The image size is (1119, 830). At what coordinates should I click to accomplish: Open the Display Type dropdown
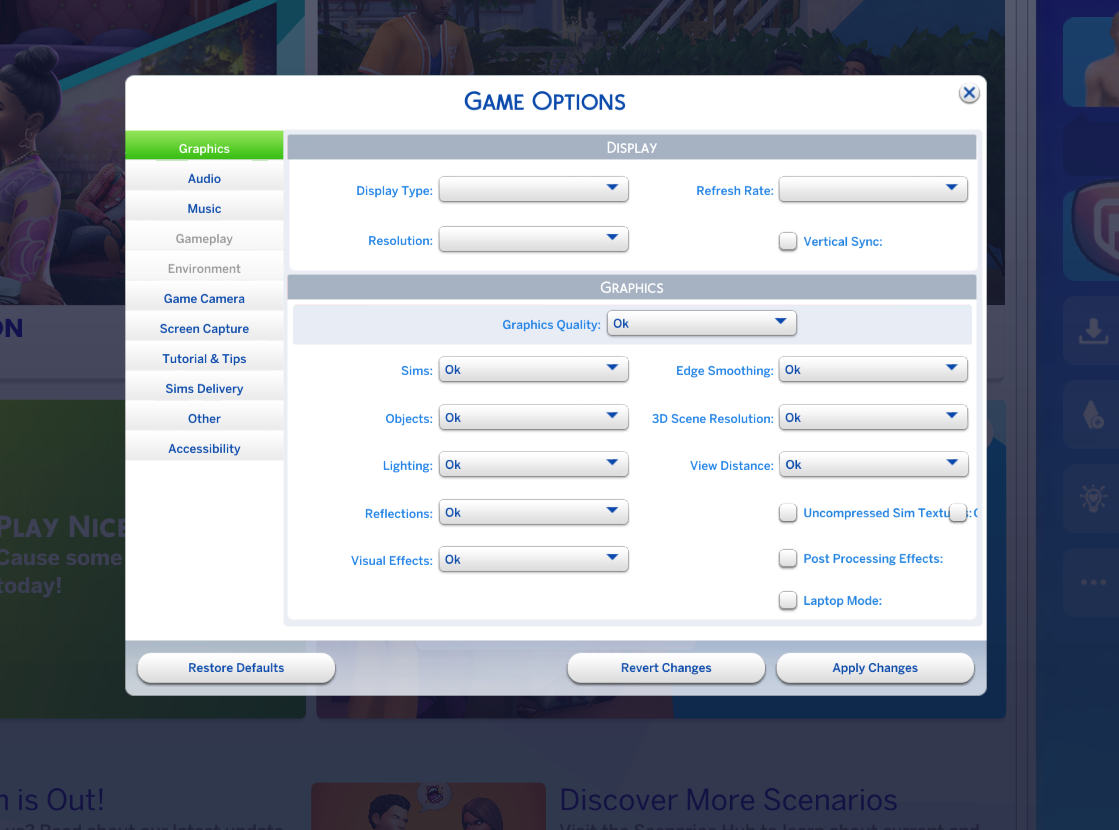tap(533, 189)
